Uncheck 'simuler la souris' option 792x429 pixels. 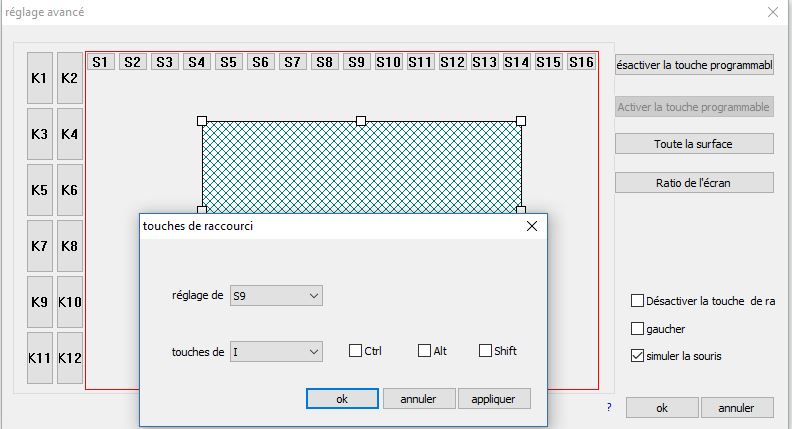coord(637,356)
